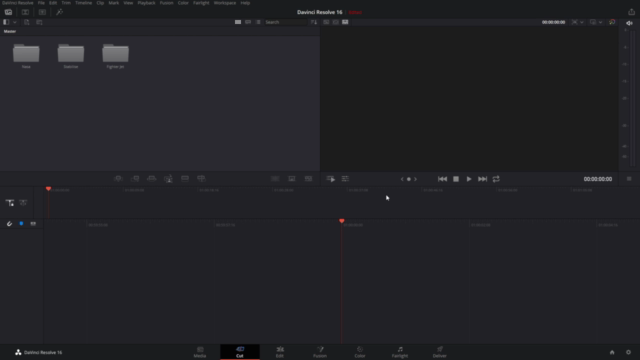Open the viewer options dropdown arrow
The width and height of the screenshot is (640, 360).
(600, 22)
